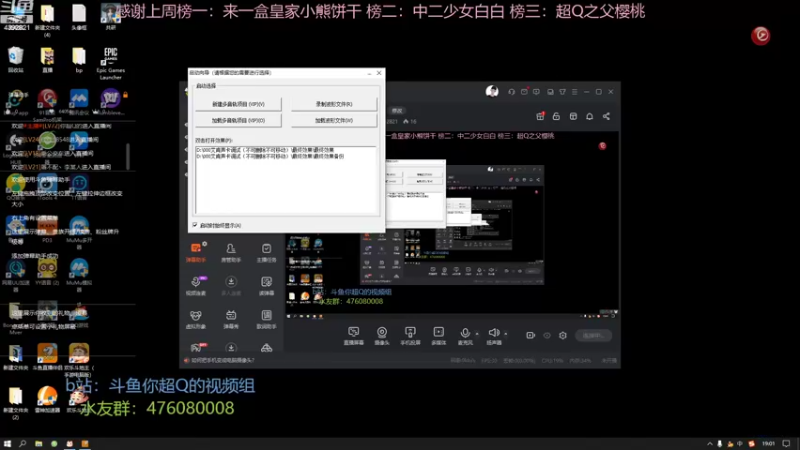Open the 视频连麦 icon

pyautogui.click(x=196, y=286)
